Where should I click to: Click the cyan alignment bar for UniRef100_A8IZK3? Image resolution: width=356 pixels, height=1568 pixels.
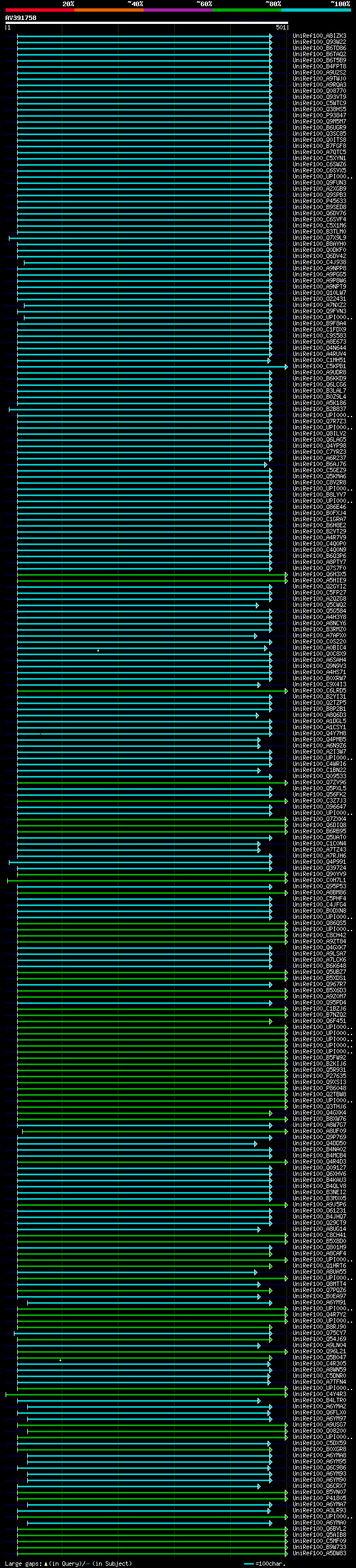click(x=144, y=36)
